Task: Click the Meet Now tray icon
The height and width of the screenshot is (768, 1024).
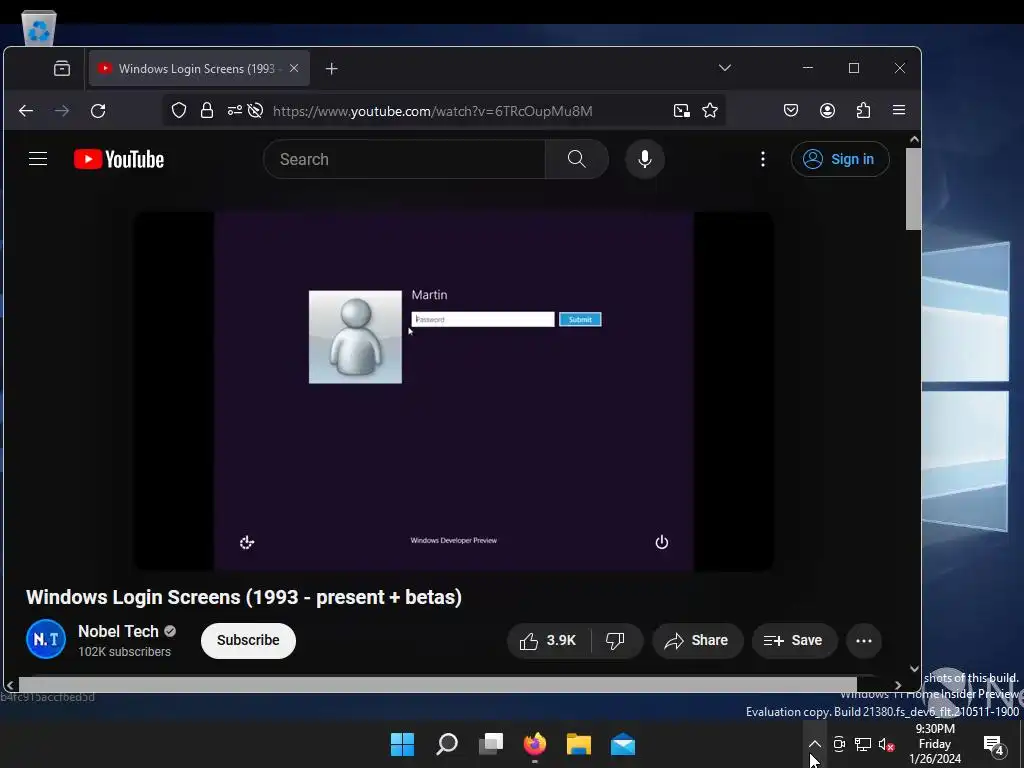Action: [839, 744]
